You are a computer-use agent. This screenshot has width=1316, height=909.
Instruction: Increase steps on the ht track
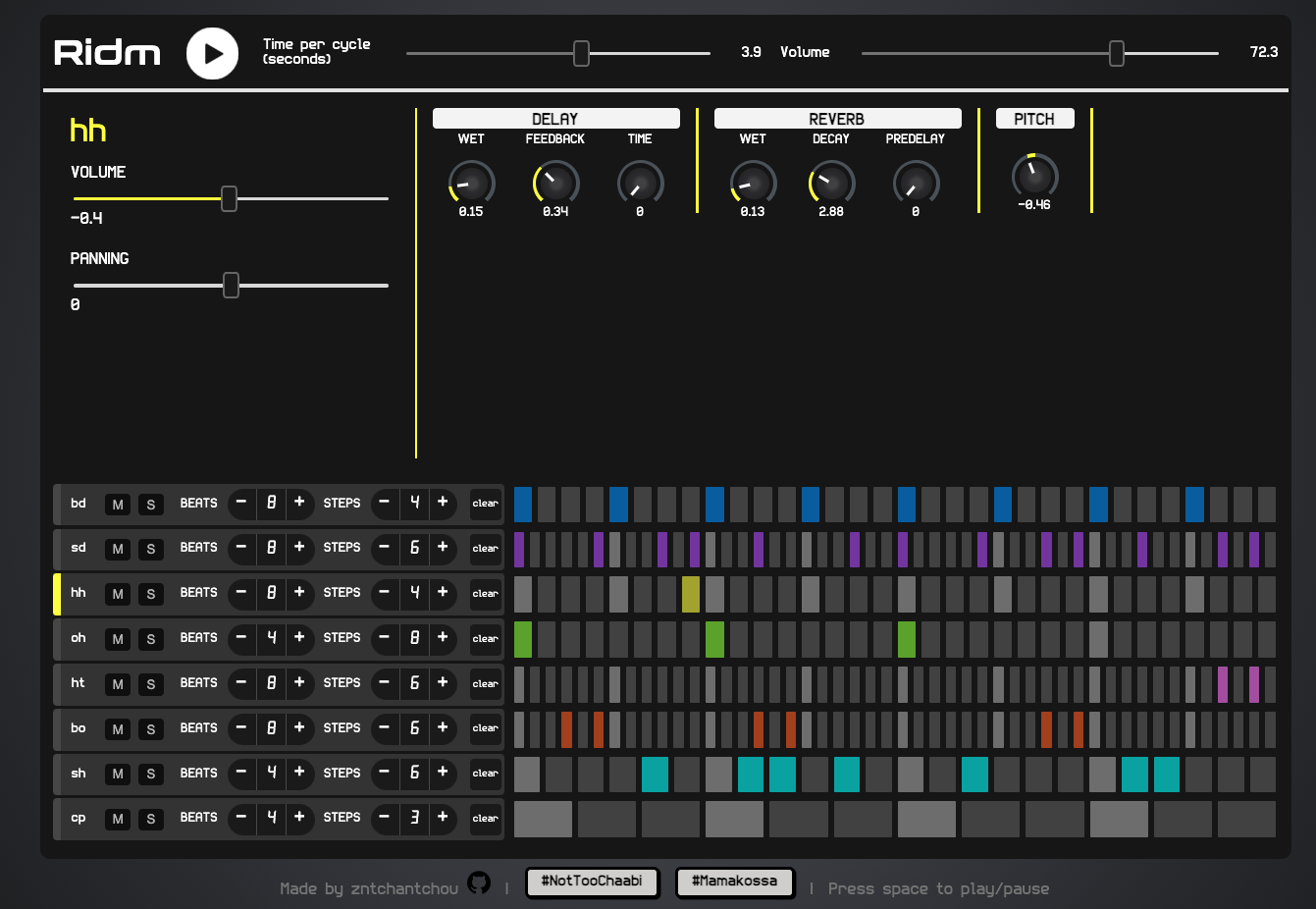[443, 683]
